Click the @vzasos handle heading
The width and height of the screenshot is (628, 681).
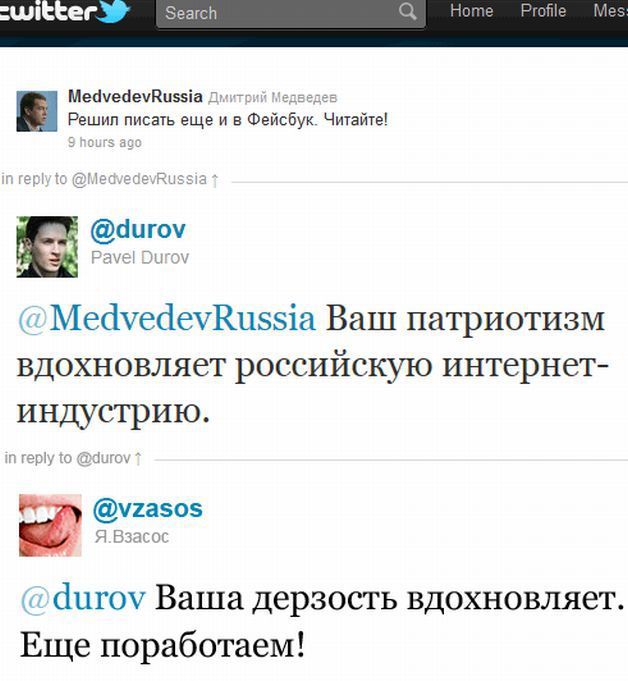click(148, 509)
